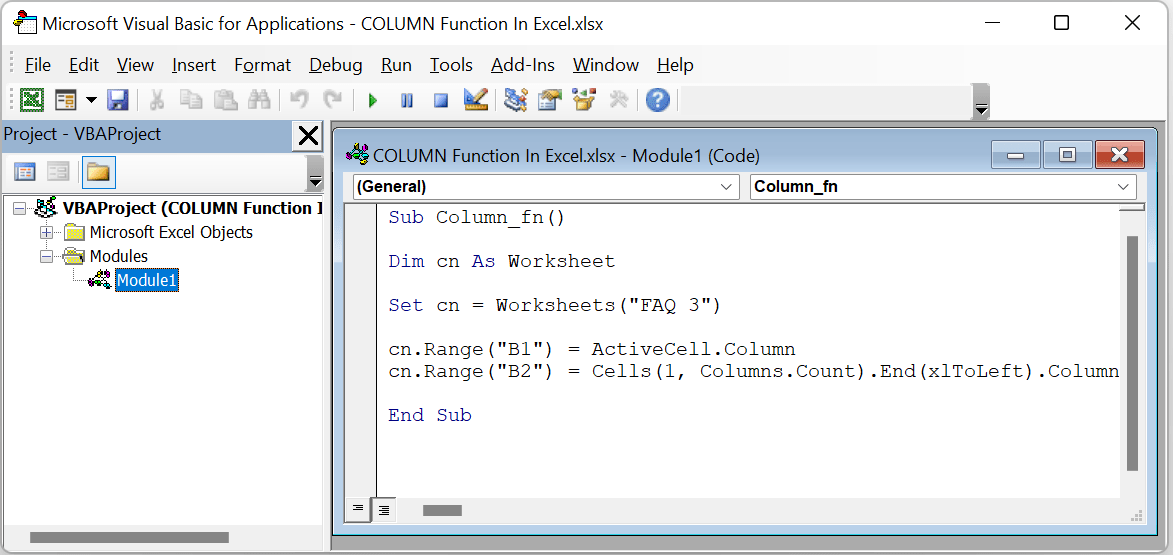1173x555 pixels.
Task: Open the Format menu
Action: (x=263, y=65)
